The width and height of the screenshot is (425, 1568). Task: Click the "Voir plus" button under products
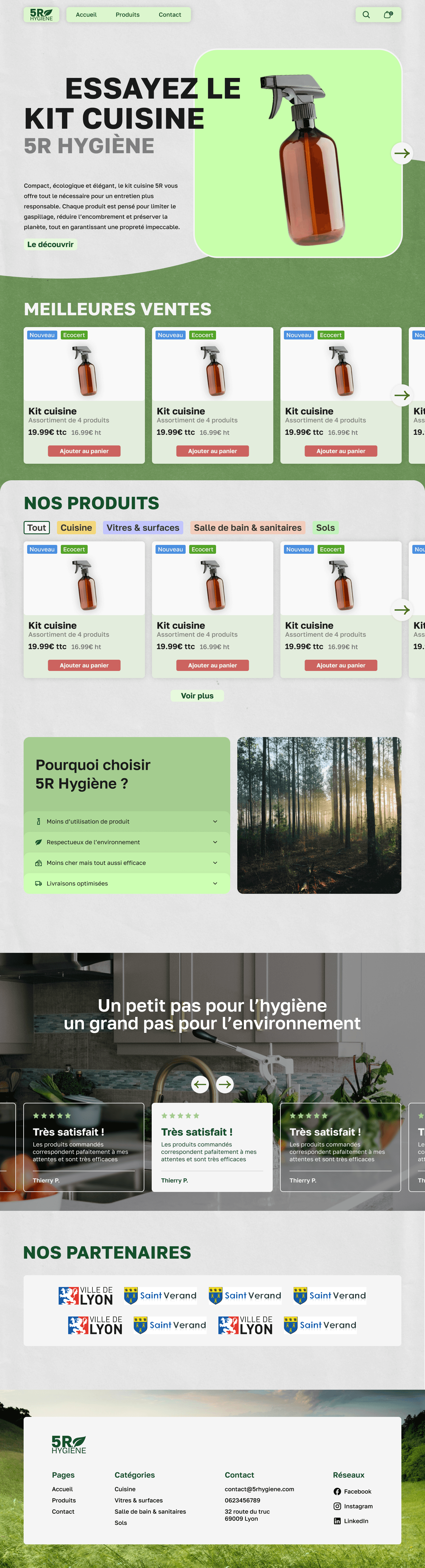click(197, 695)
